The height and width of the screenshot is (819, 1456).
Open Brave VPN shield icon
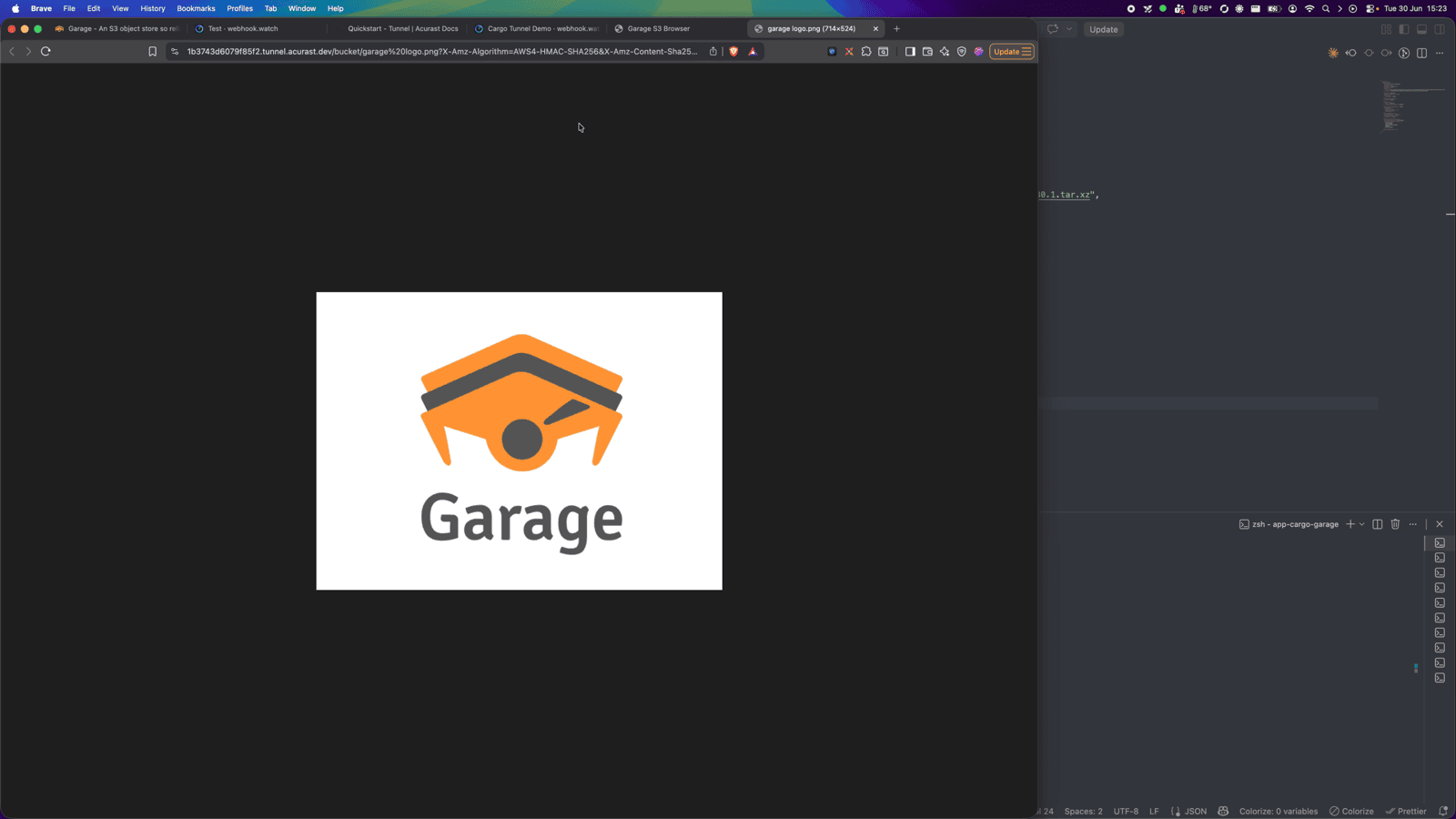[x=962, y=51]
